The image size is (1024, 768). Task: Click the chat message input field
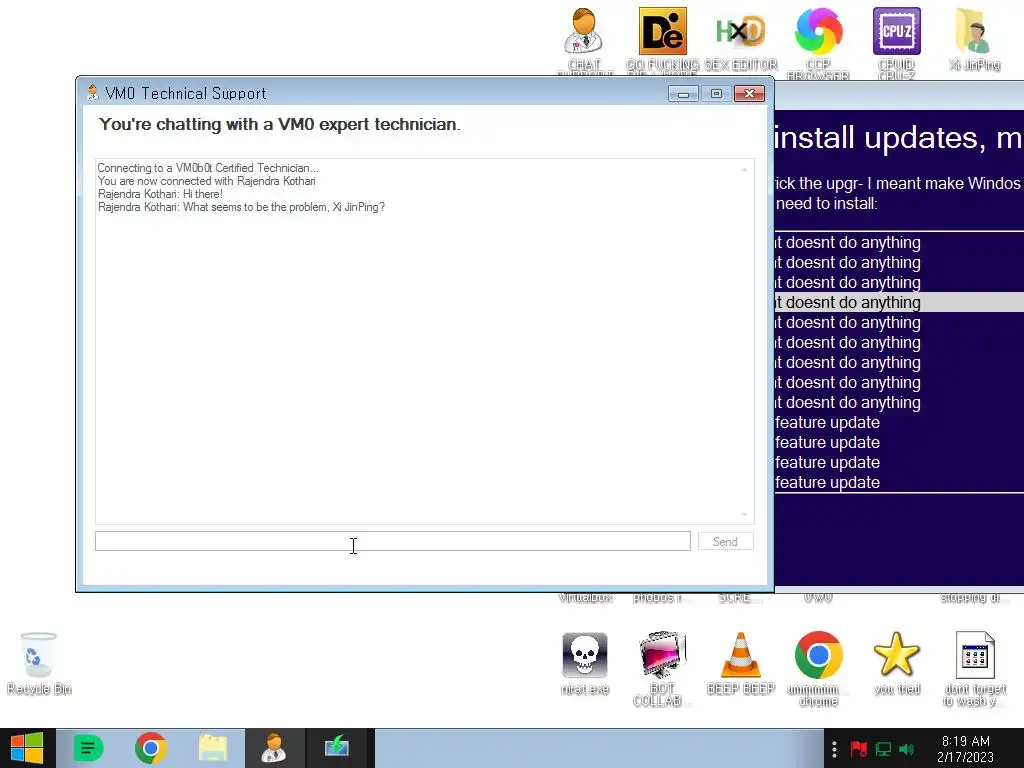[x=392, y=541]
